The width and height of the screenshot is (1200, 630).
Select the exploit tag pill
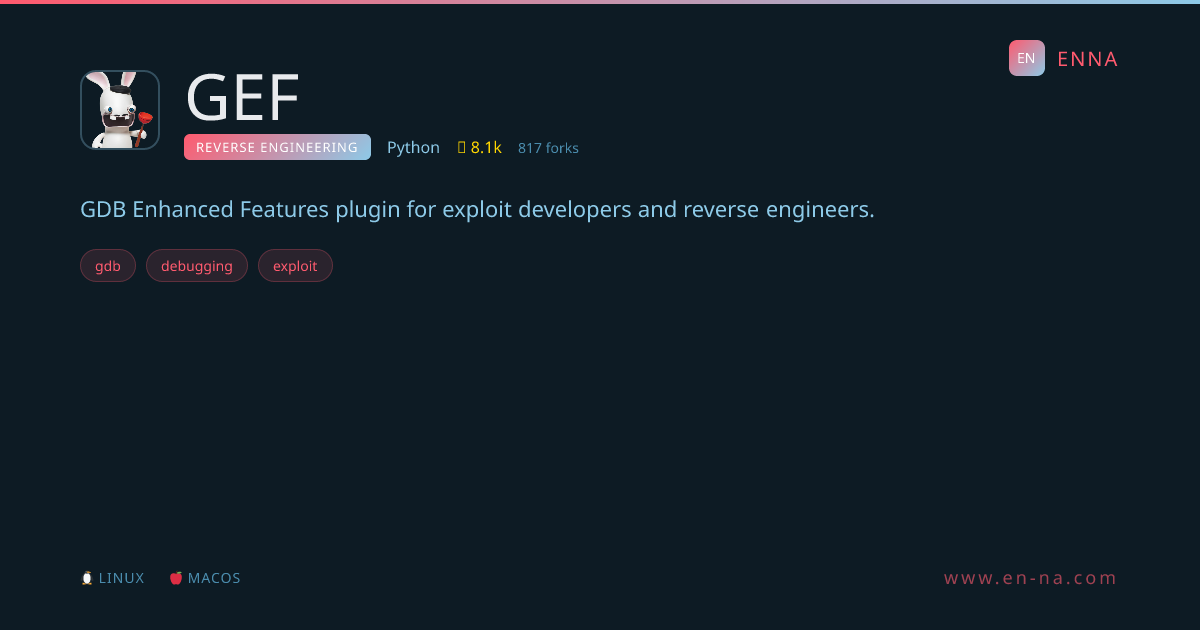[x=295, y=266]
